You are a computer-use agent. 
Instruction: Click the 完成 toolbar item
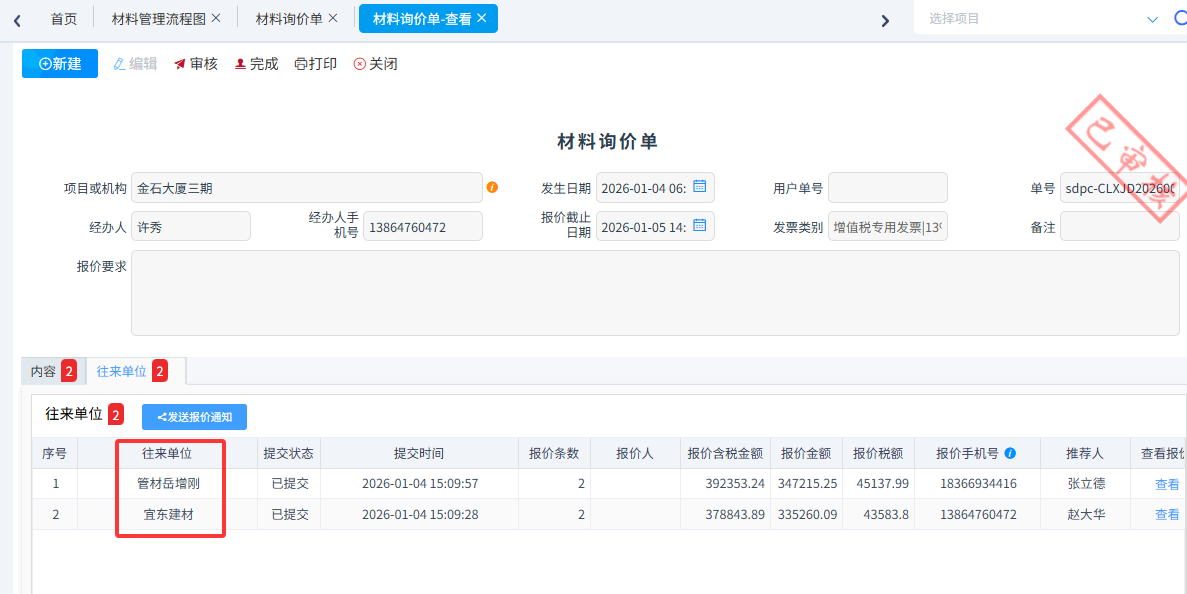coord(256,64)
